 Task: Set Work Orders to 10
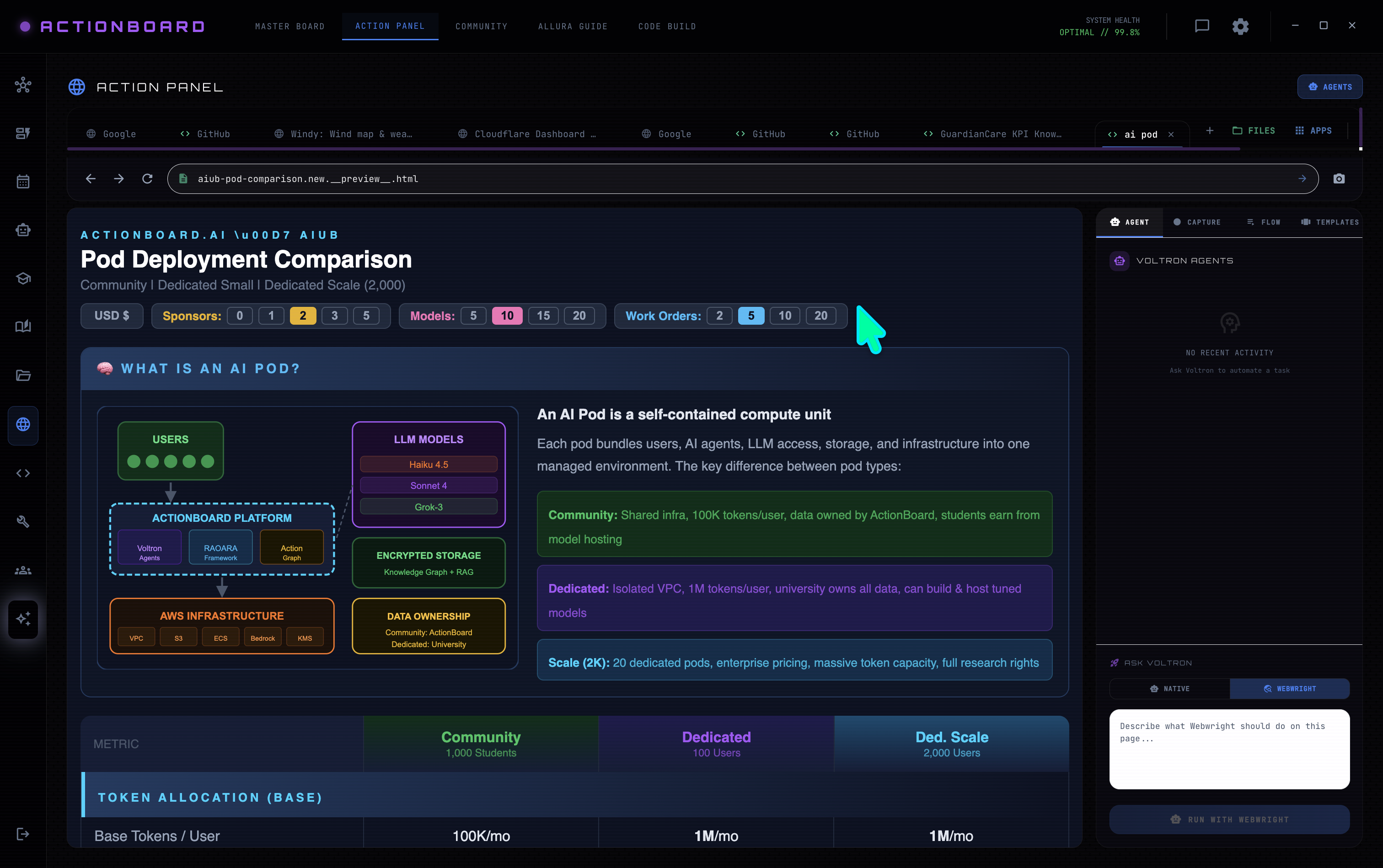[785, 316]
